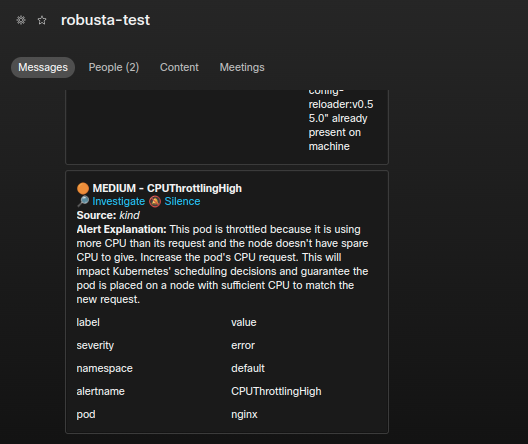Screen dimensions: 528x444
Task: Click the magnifying glass Investigate icon
Action: coord(83,201)
